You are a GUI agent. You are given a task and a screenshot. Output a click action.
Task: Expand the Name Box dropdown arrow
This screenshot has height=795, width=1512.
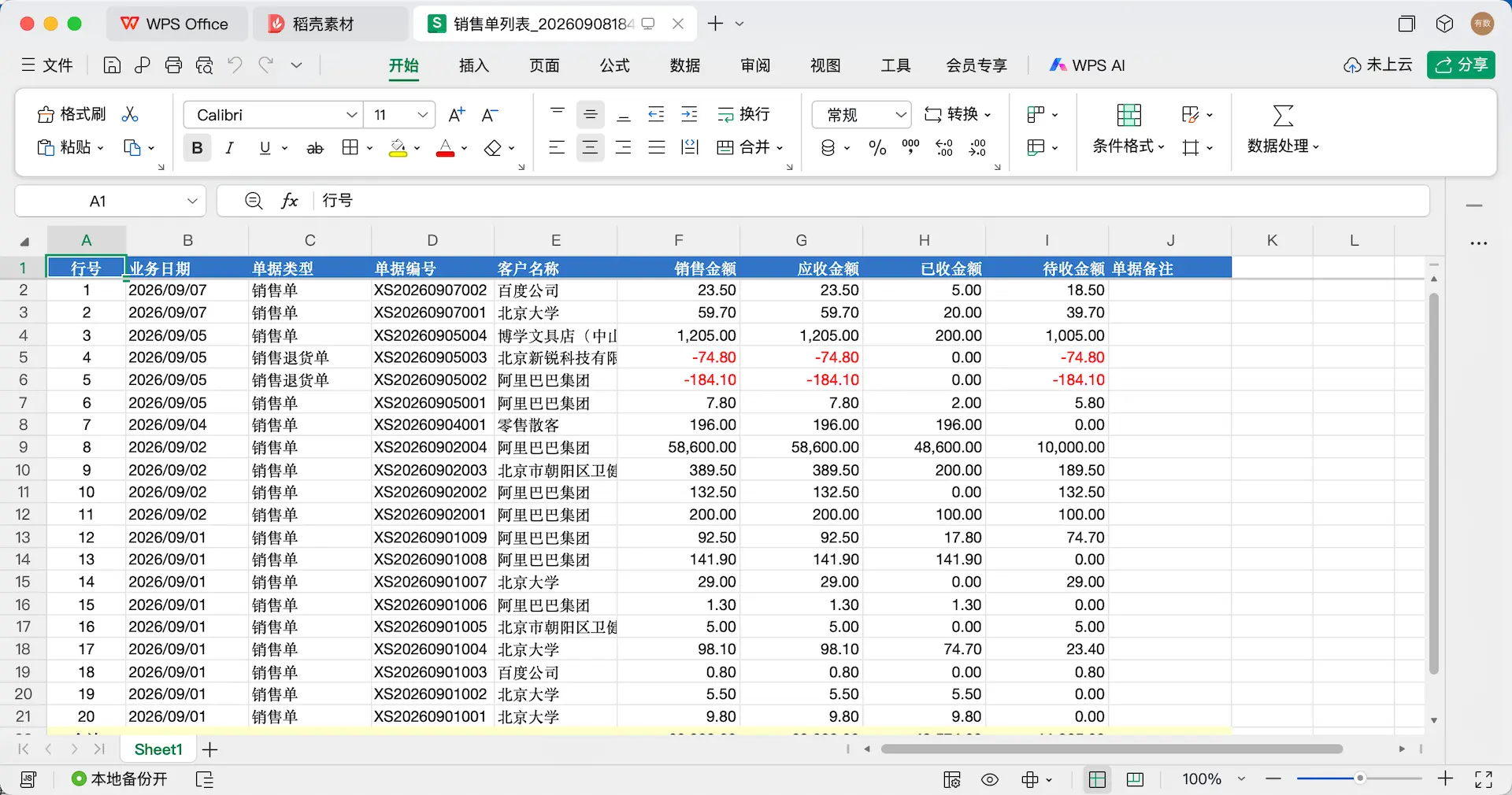pyautogui.click(x=192, y=201)
